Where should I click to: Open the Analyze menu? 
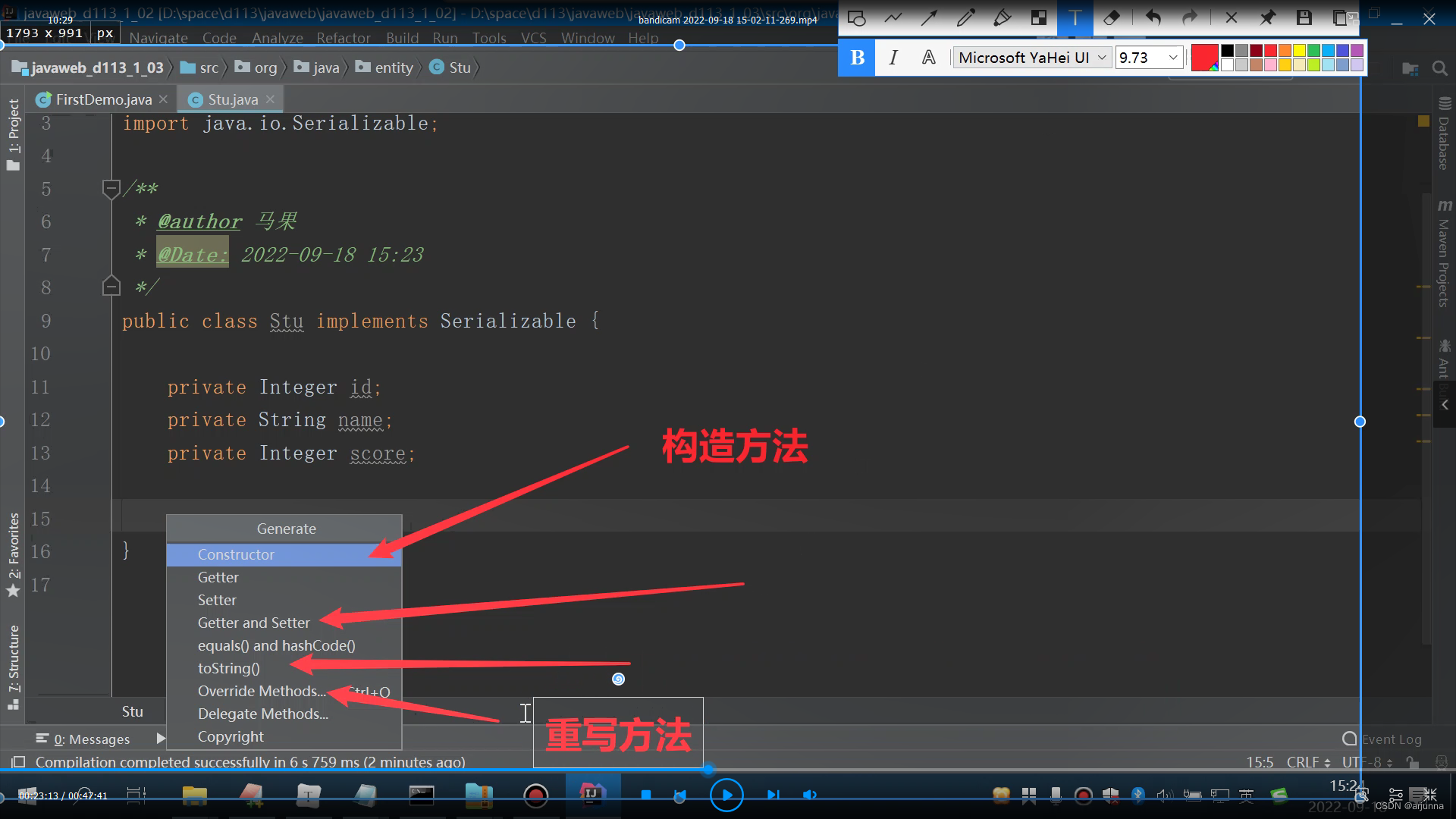point(277,38)
